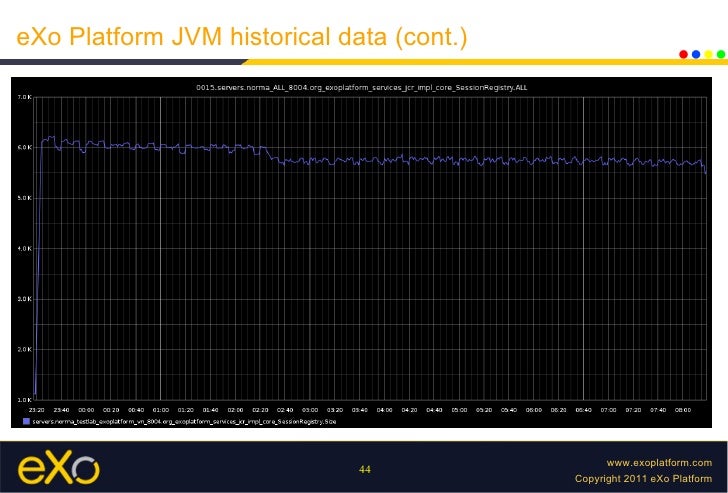Click the 02:40 time label on x-axis

(x=285, y=410)
